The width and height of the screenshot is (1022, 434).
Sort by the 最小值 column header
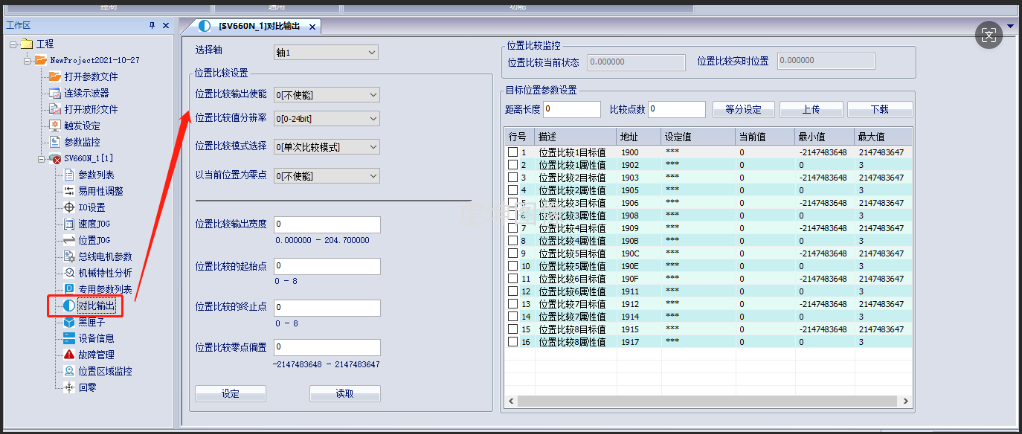click(825, 137)
